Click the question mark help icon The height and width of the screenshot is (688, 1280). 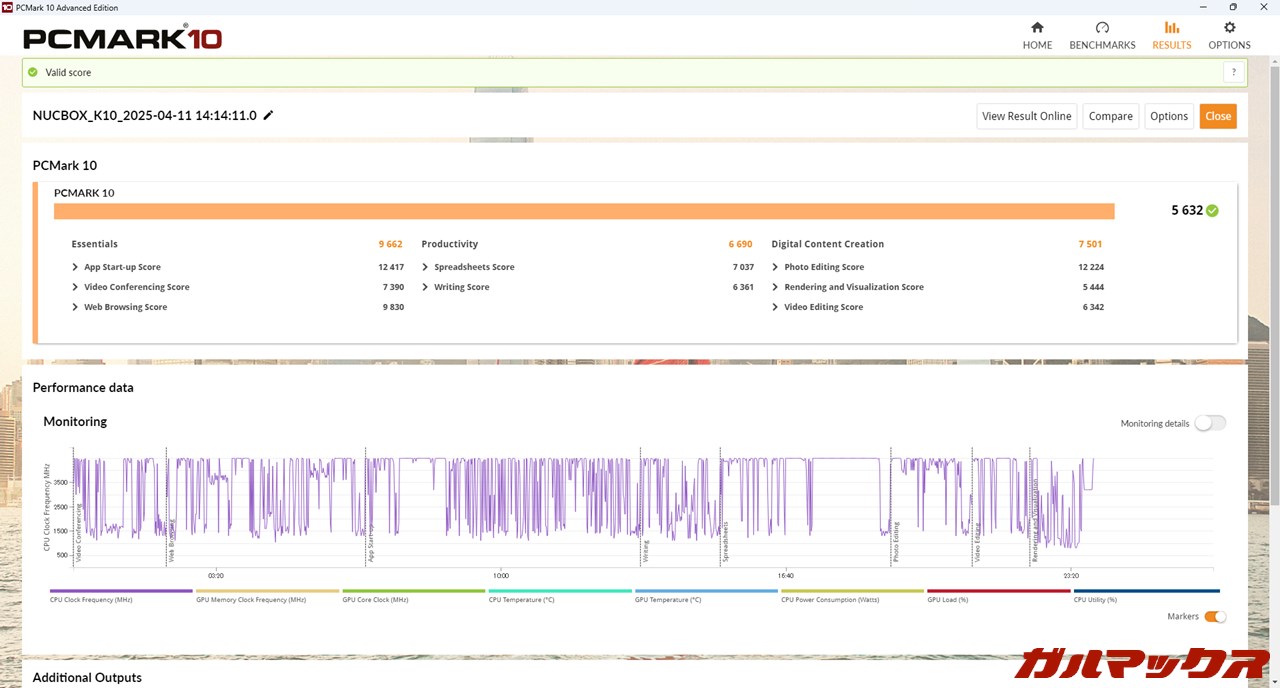(x=1234, y=72)
